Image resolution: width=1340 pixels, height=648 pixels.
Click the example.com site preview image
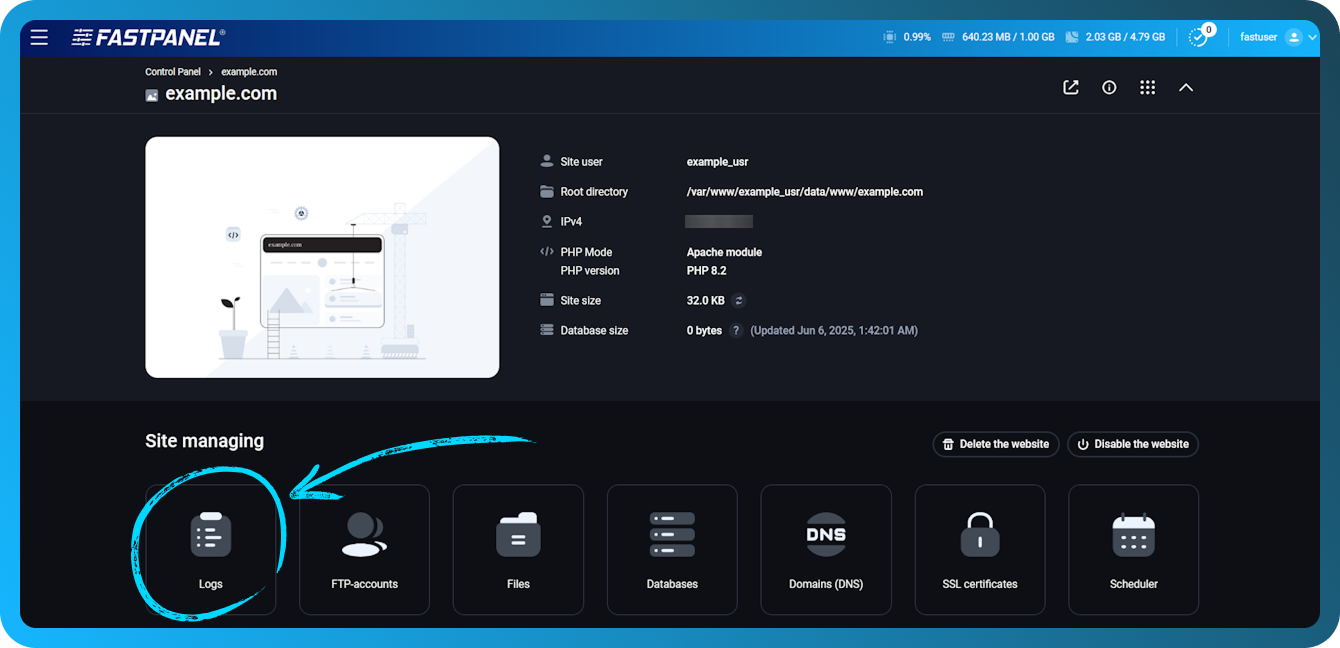coord(322,256)
